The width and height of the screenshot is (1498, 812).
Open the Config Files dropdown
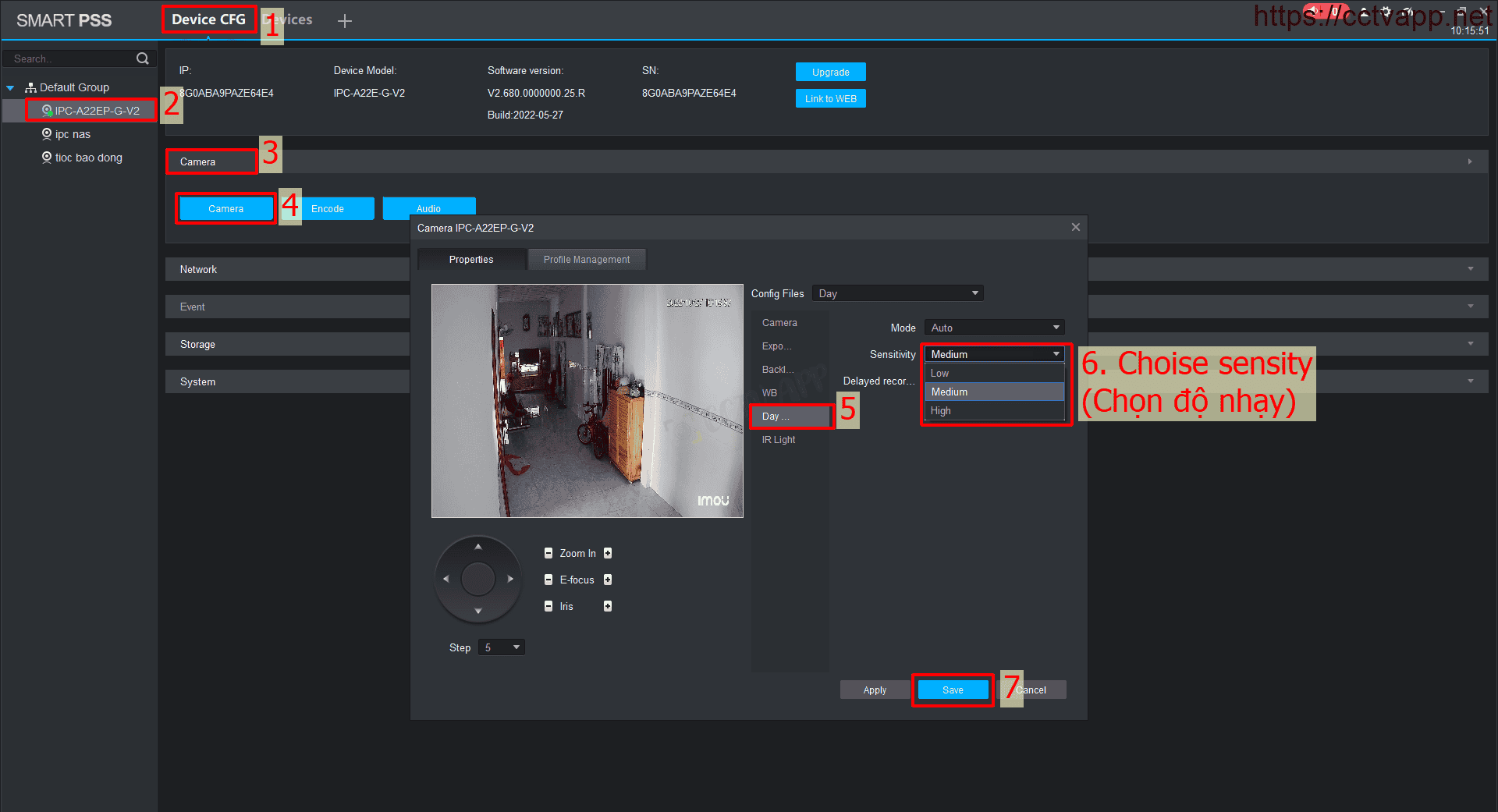(x=897, y=293)
